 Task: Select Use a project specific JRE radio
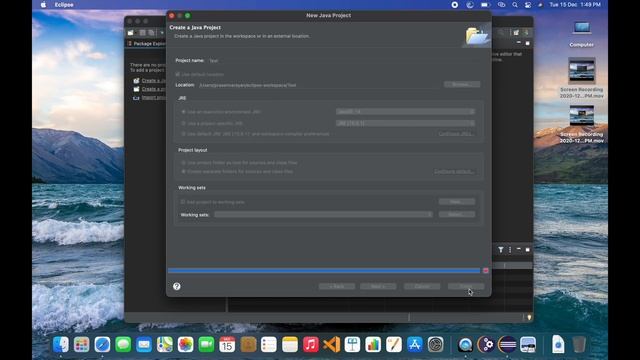[184, 123]
